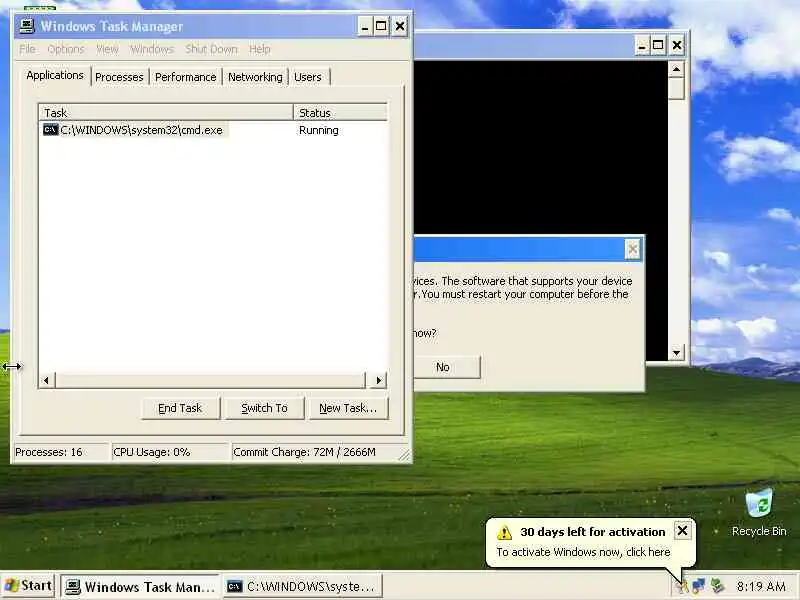Sort by the Task column header
The width and height of the screenshot is (800, 600).
point(166,113)
